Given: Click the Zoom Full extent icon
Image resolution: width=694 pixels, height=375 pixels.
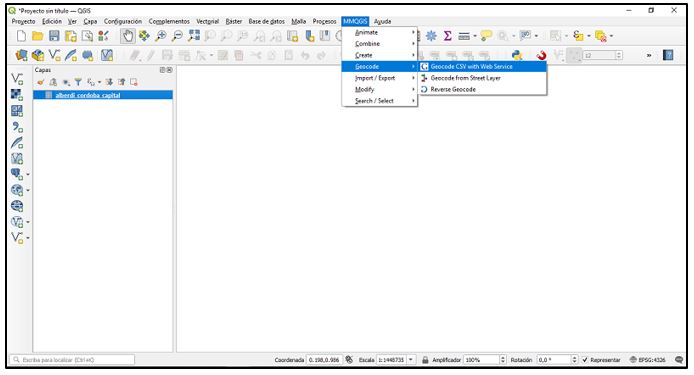Looking at the screenshot, I should pos(194,36).
